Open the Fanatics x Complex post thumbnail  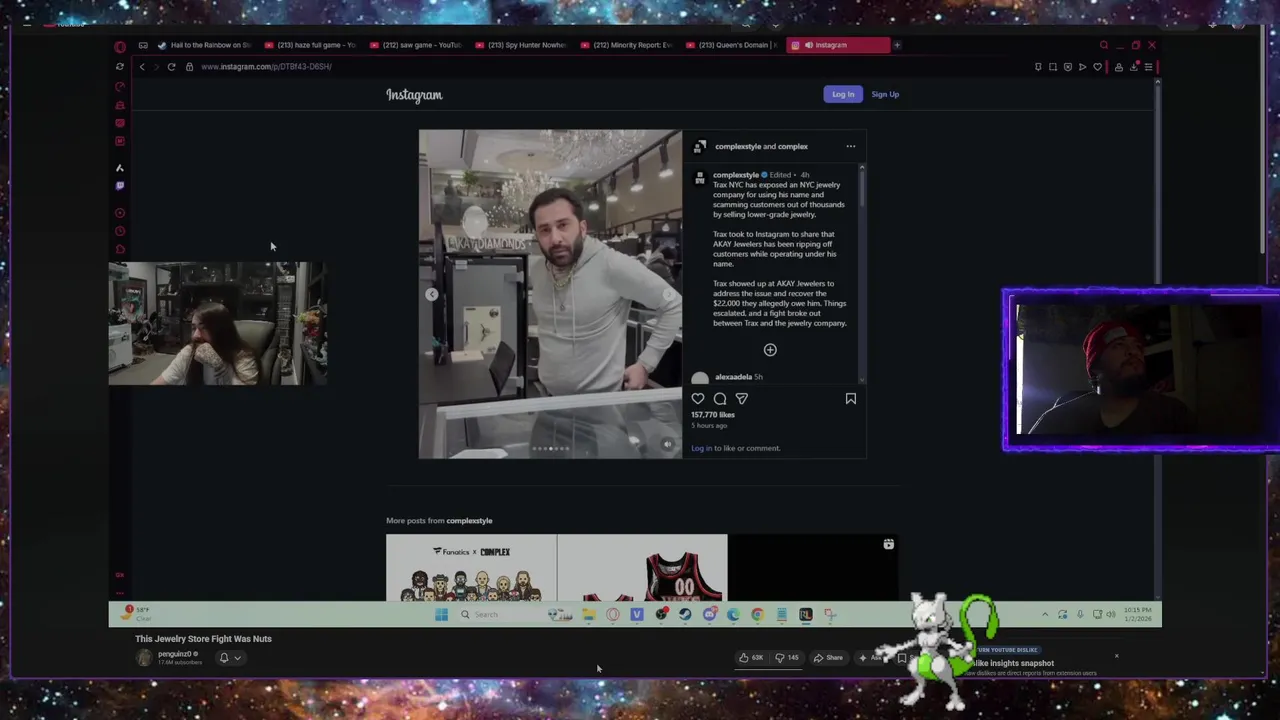471,568
